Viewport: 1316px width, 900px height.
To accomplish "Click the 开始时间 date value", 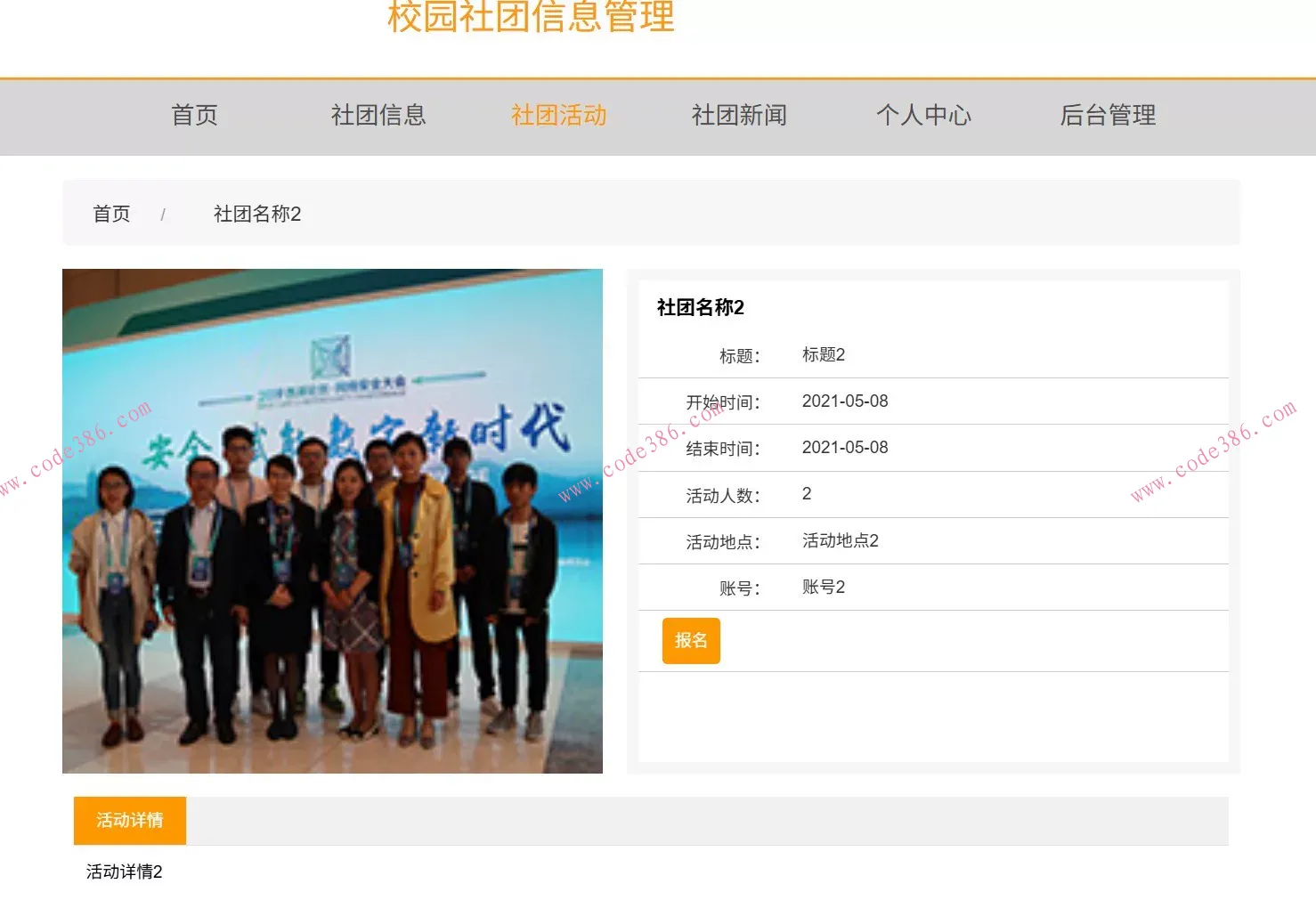I will tap(844, 401).
